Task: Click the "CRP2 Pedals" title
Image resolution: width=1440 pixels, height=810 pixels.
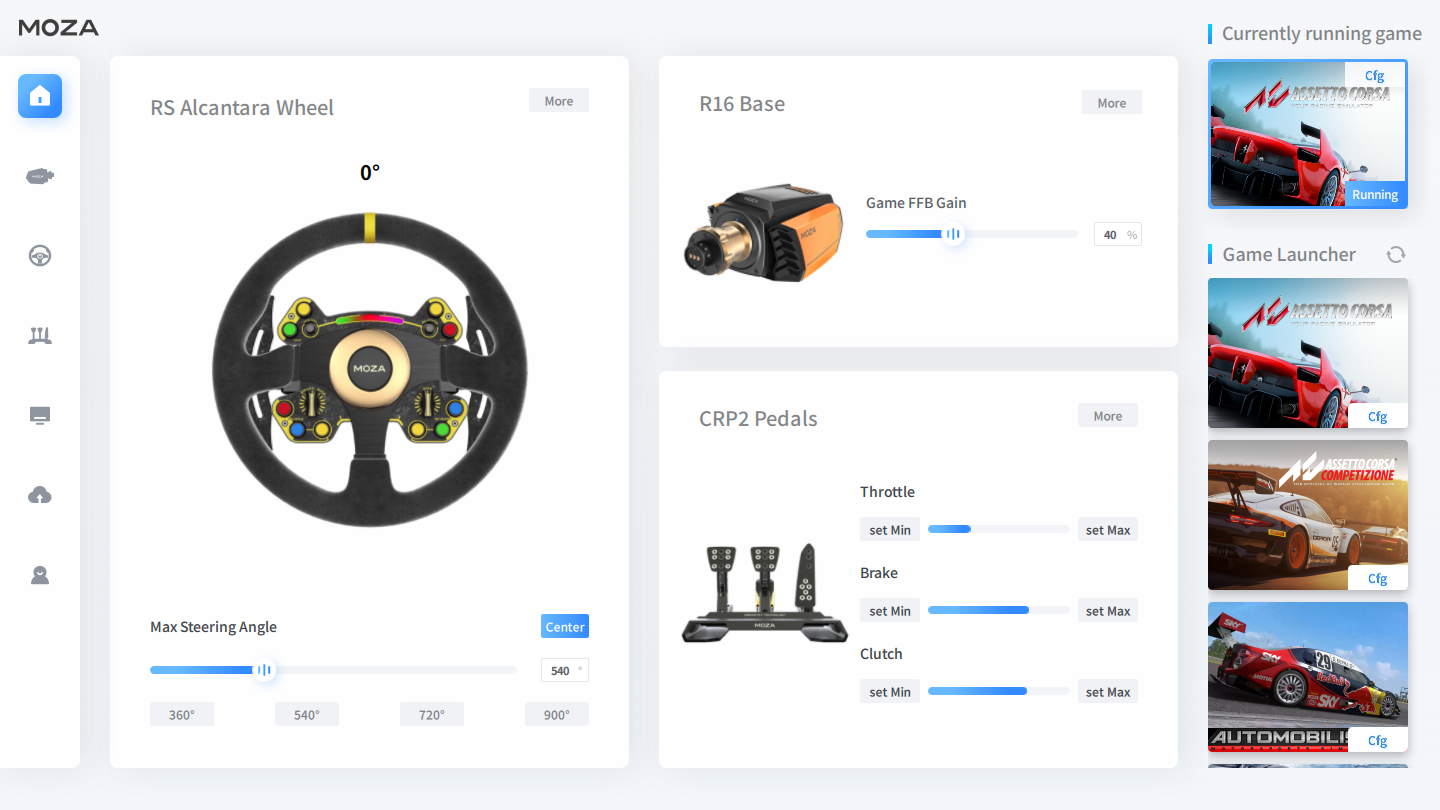Action: (758, 419)
